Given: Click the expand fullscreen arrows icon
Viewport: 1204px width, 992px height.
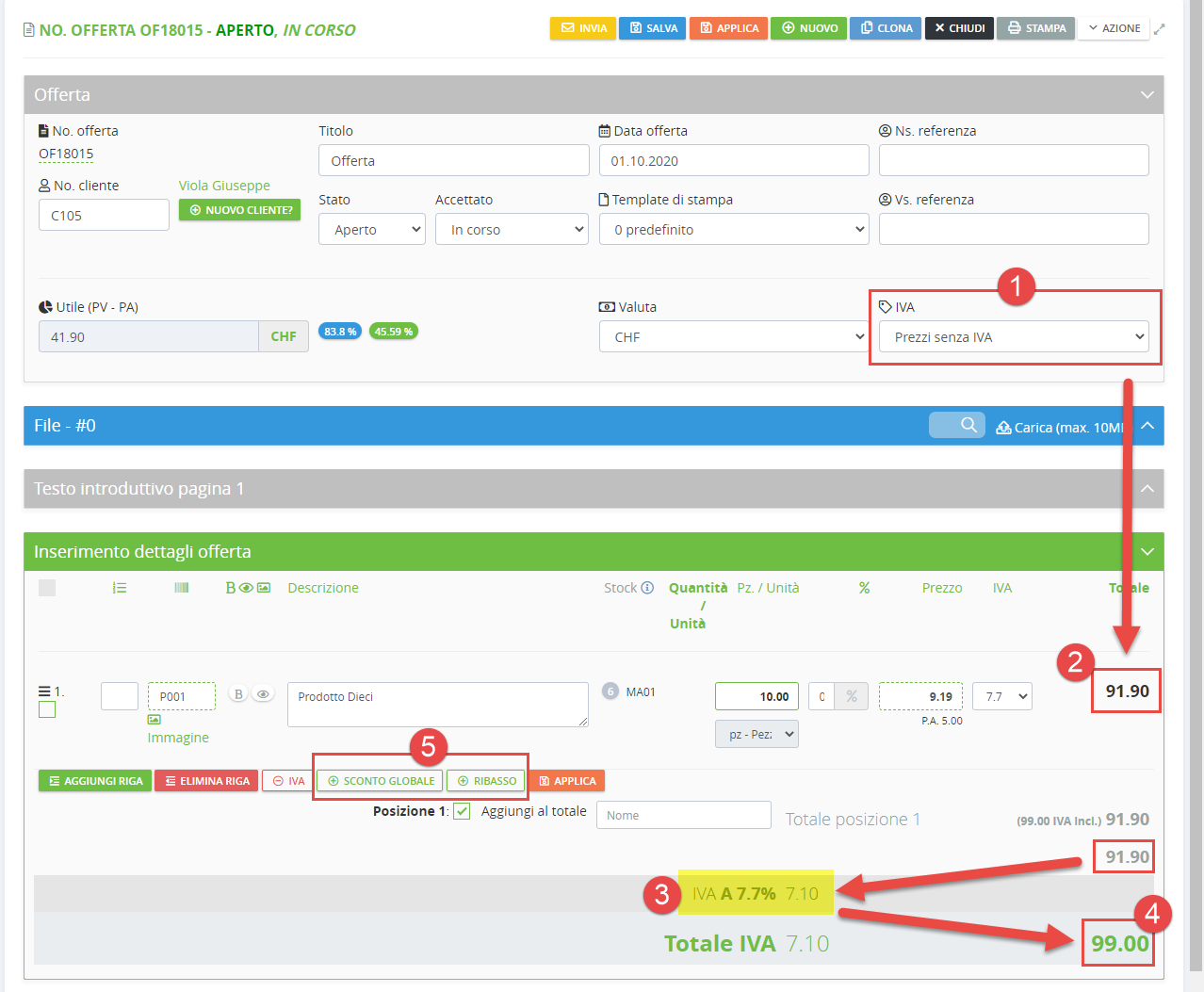Looking at the screenshot, I should 1159,29.
